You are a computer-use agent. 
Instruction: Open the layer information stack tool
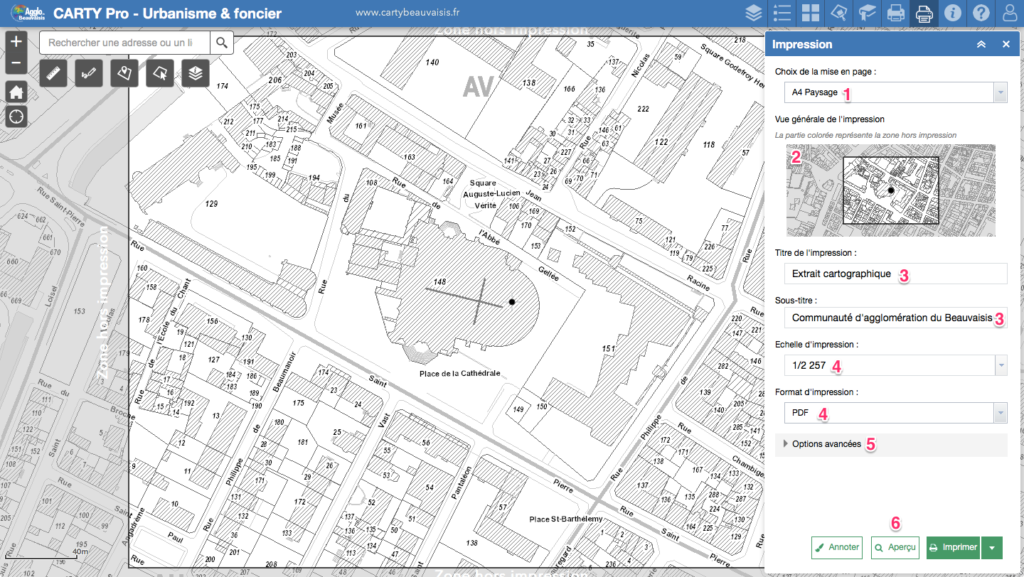(195, 74)
